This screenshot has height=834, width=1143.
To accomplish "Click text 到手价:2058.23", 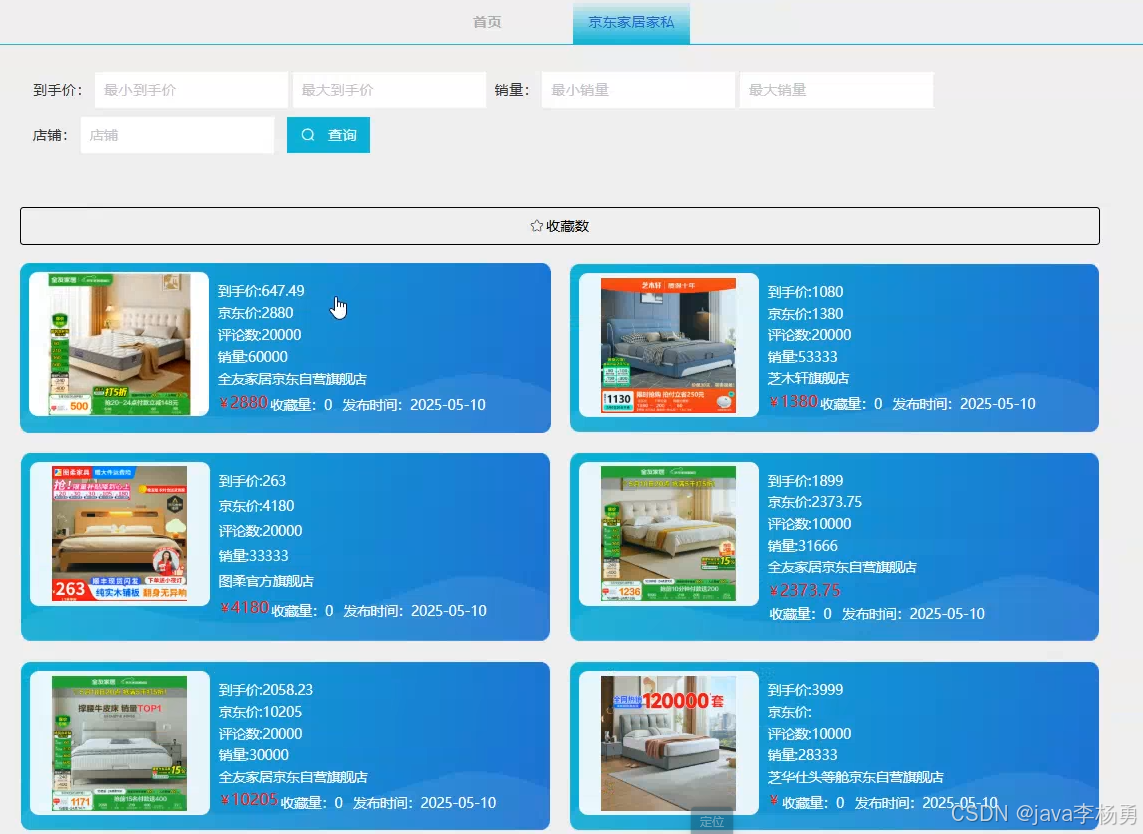I will (266, 690).
